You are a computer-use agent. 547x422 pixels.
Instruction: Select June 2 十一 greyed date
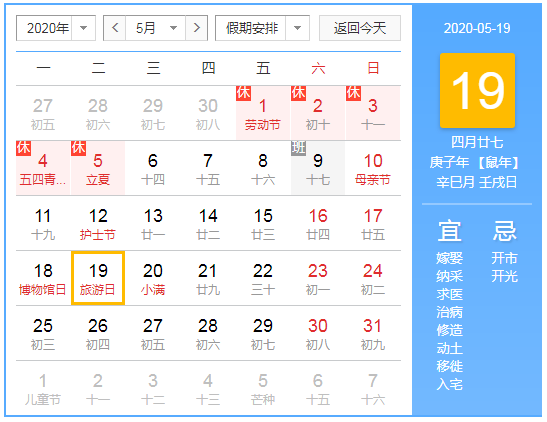point(98,388)
